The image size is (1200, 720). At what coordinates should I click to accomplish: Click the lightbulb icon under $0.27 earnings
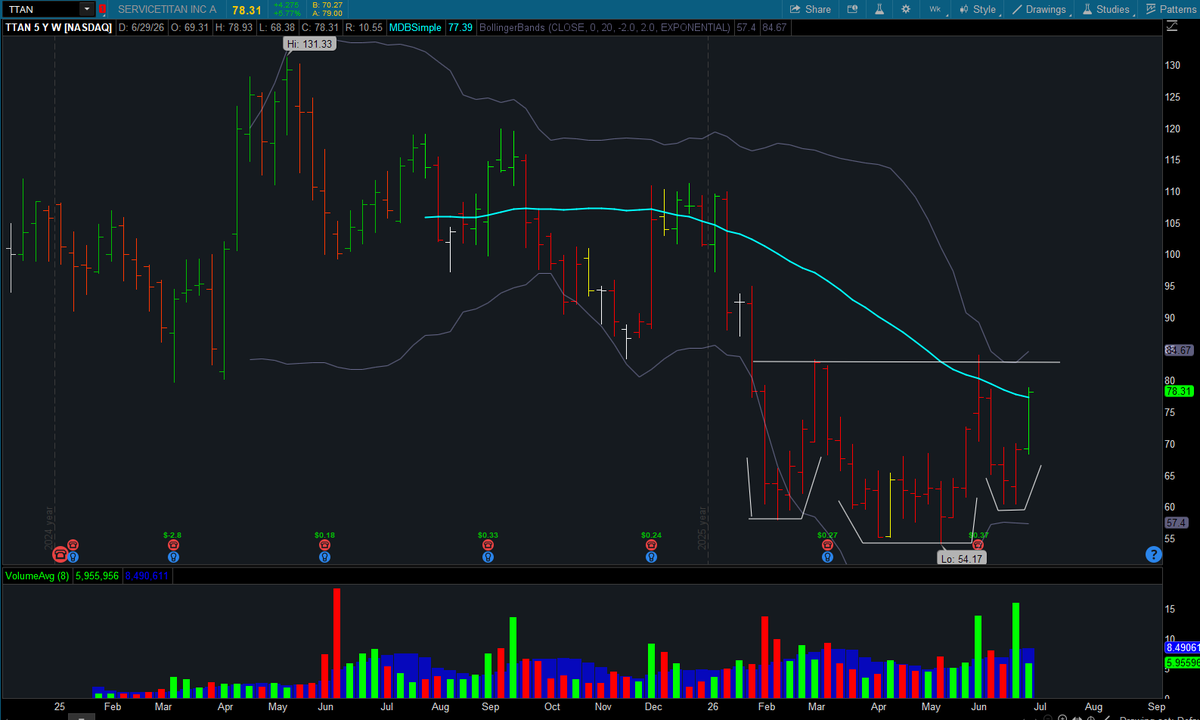tap(827, 557)
